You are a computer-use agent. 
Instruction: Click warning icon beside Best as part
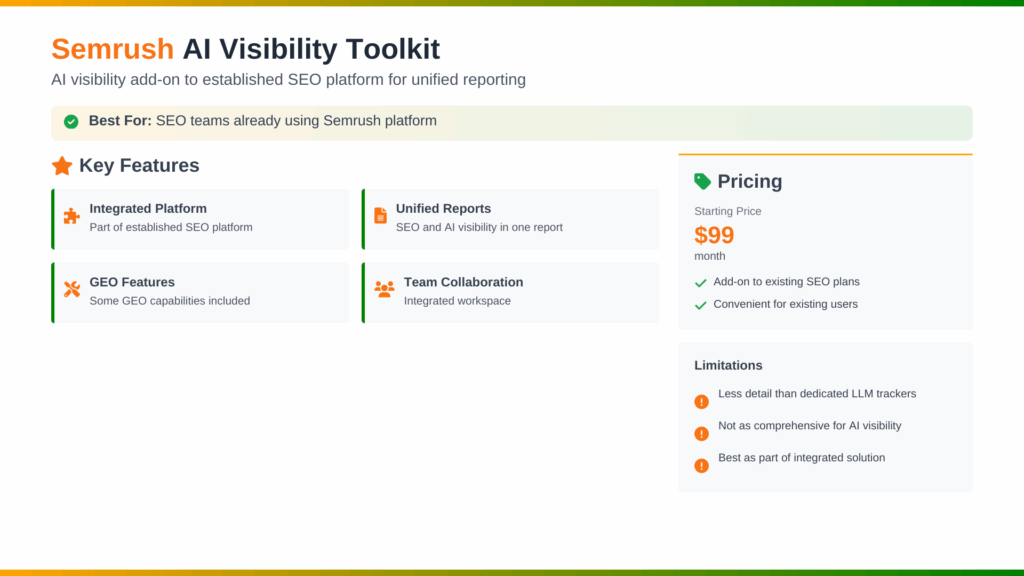point(701,465)
